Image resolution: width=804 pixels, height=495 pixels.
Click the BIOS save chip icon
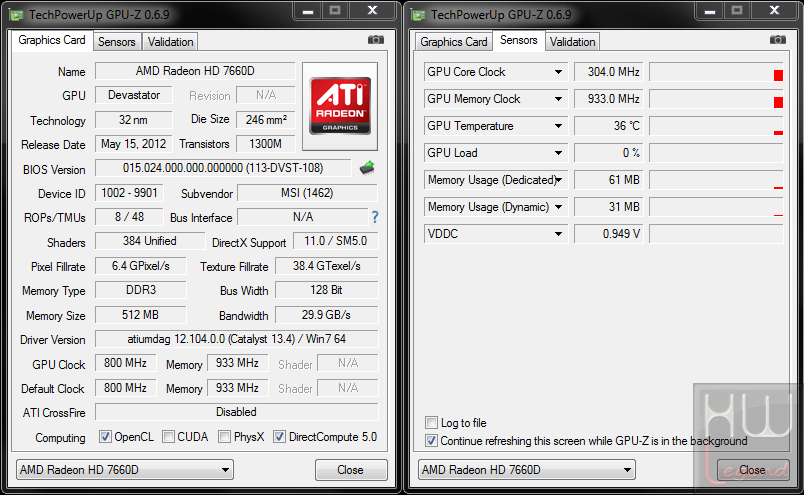pos(367,168)
